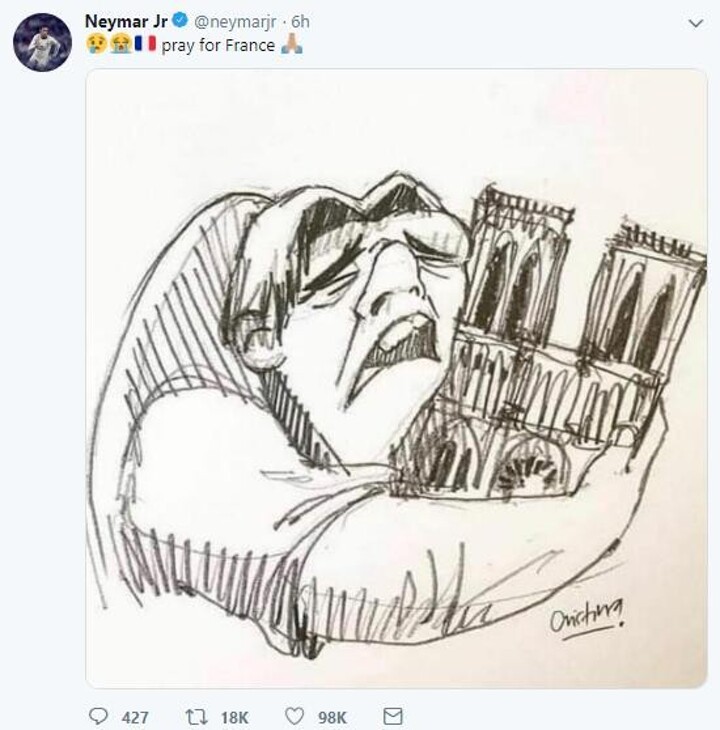Open the attached cathedral sketch image
Viewport: 720px width, 730px height.
tap(397, 378)
